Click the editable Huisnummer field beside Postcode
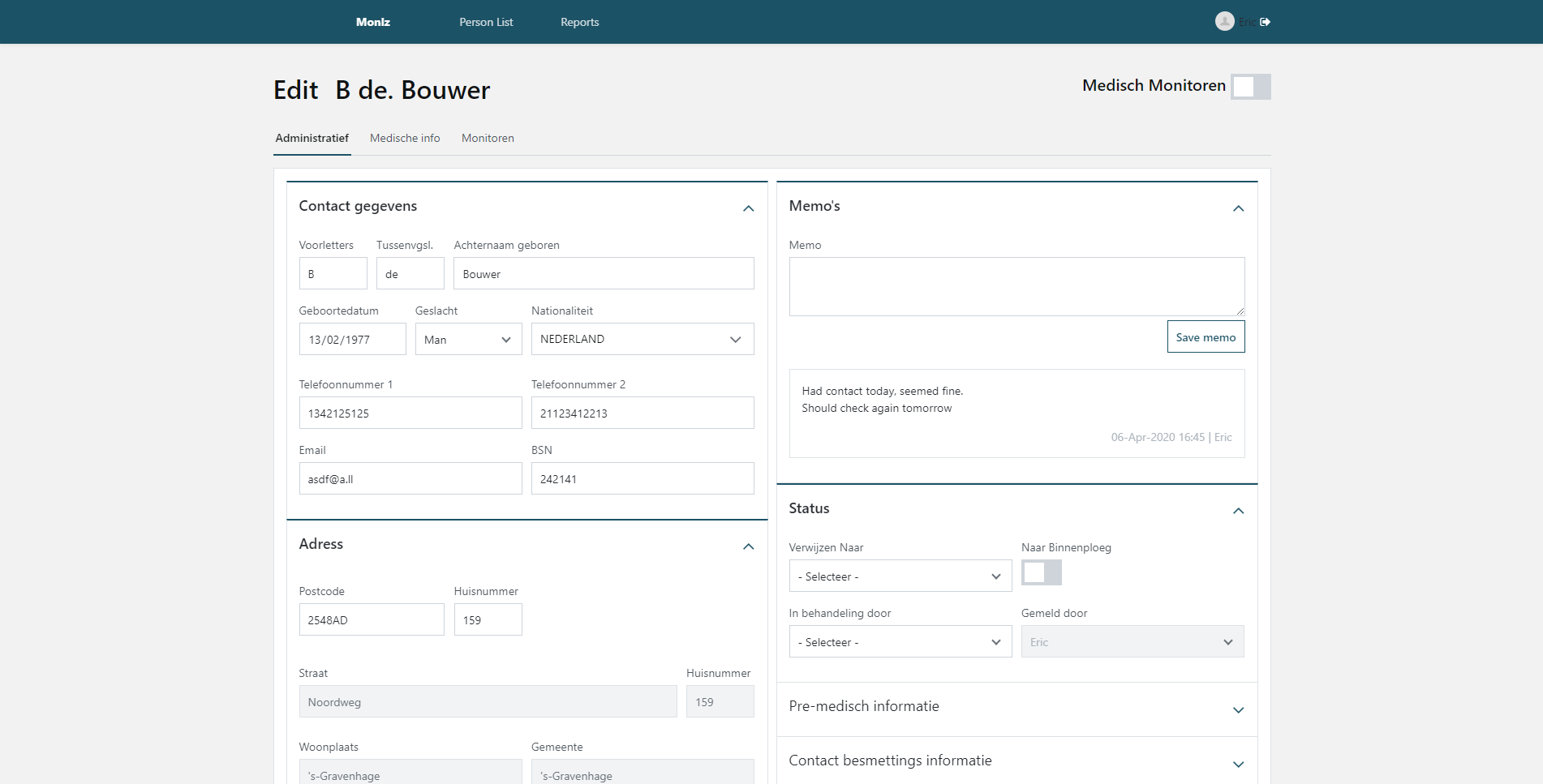Image resolution: width=1543 pixels, height=784 pixels. click(x=488, y=619)
